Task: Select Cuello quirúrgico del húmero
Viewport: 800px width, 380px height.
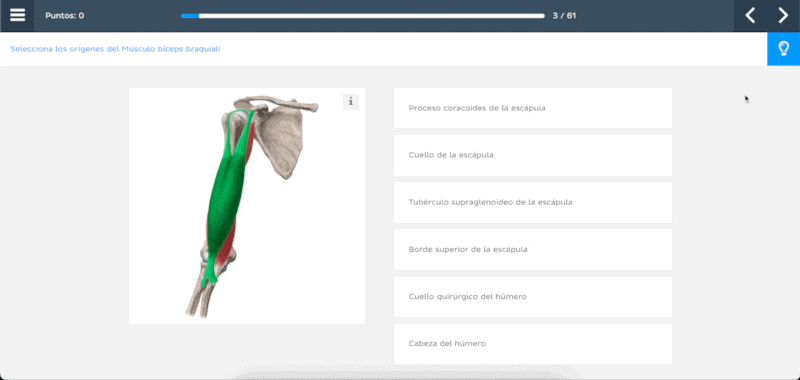Action: (533, 296)
